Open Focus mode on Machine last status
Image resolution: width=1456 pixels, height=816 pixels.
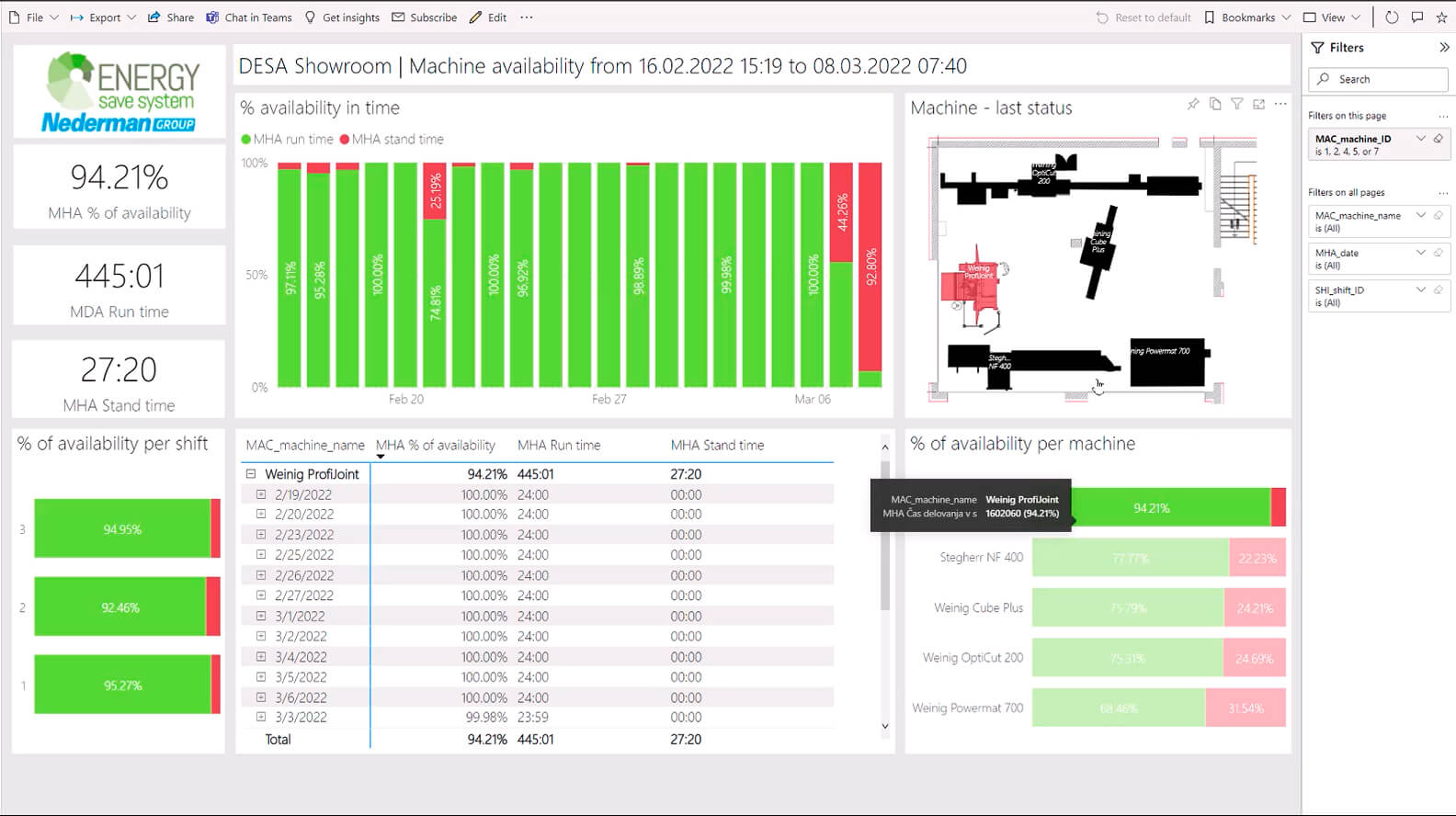point(1258,105)
